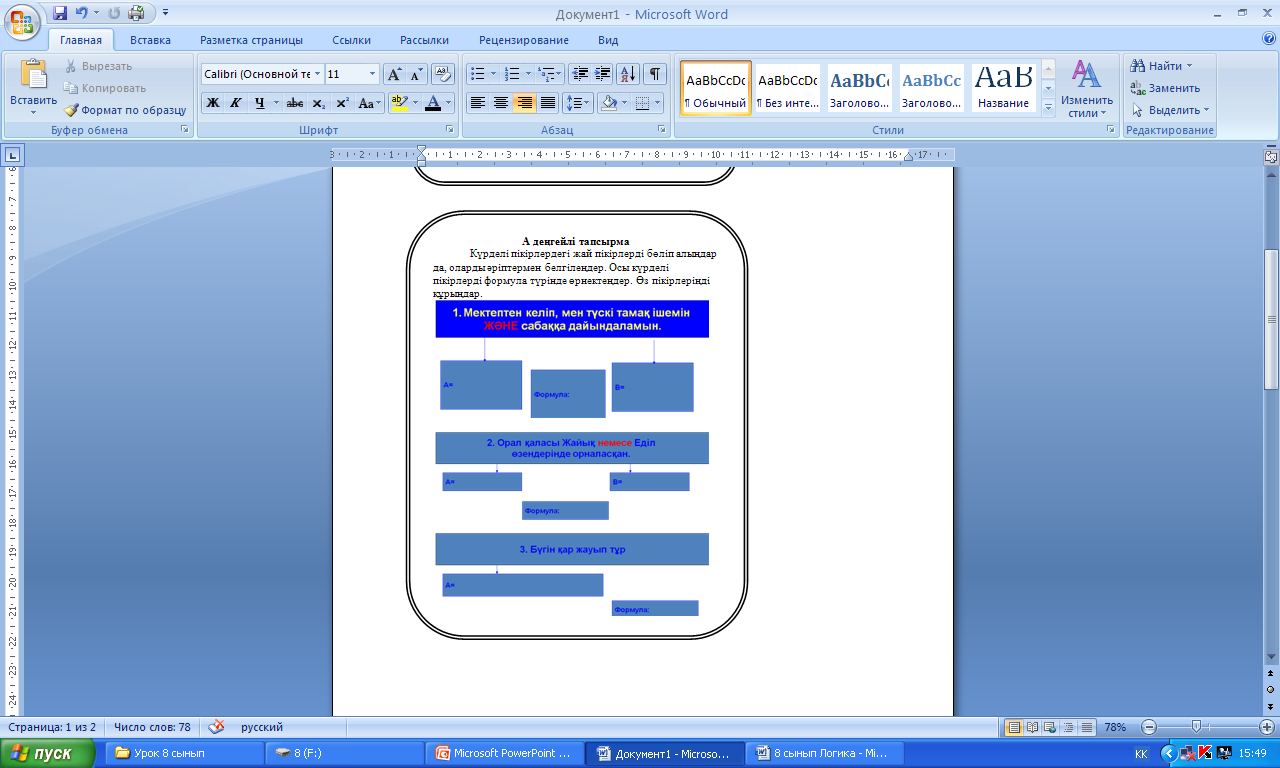Click the Save icon in quick access toolbar
The image size is (1280, 768).
pos(60,14)
